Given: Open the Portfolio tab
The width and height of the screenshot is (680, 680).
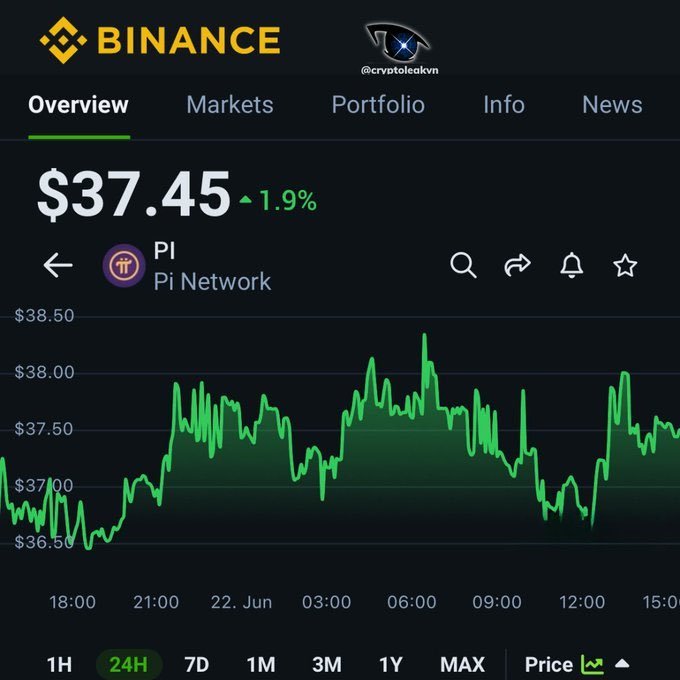Looking at the screenshot, I should point(378,105).
